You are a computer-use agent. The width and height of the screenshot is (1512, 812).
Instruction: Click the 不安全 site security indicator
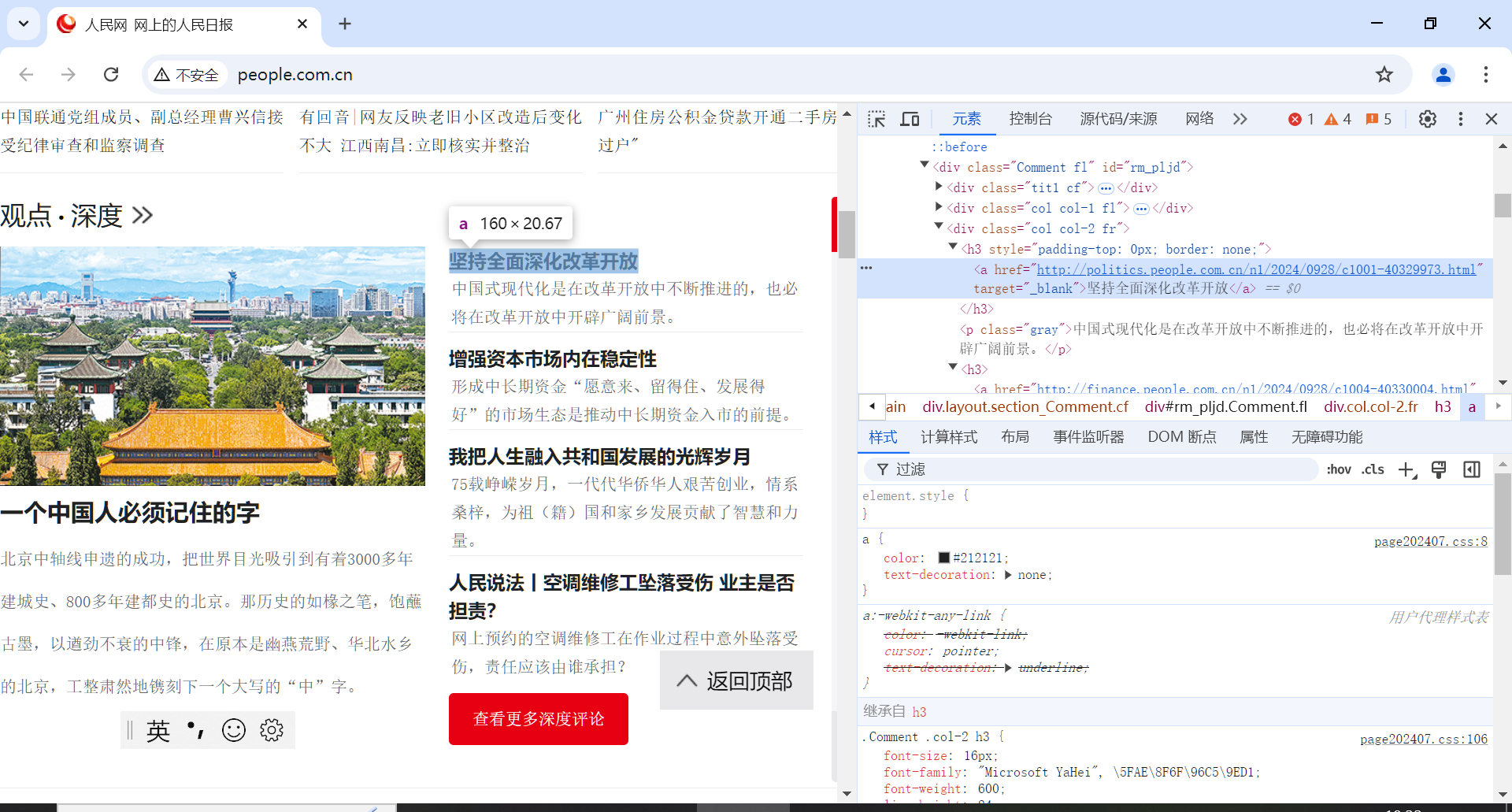pos(187,75)
